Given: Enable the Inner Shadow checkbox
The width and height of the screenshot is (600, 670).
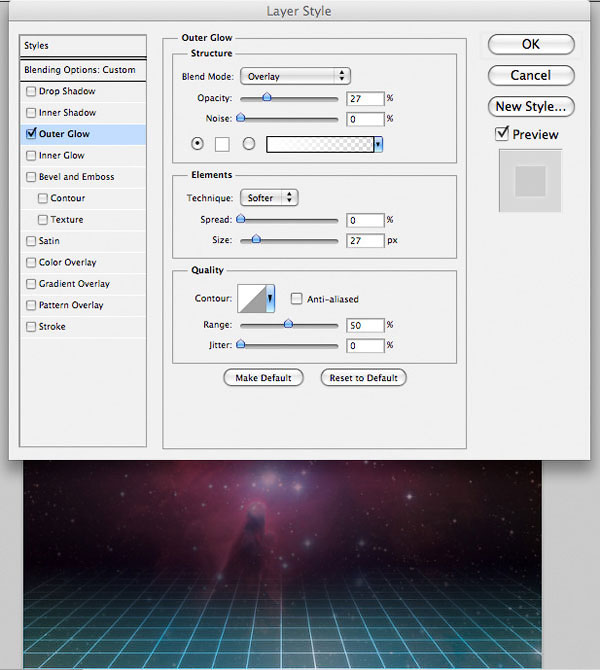Looking at the screenshot, I should [x=31, y=113].
